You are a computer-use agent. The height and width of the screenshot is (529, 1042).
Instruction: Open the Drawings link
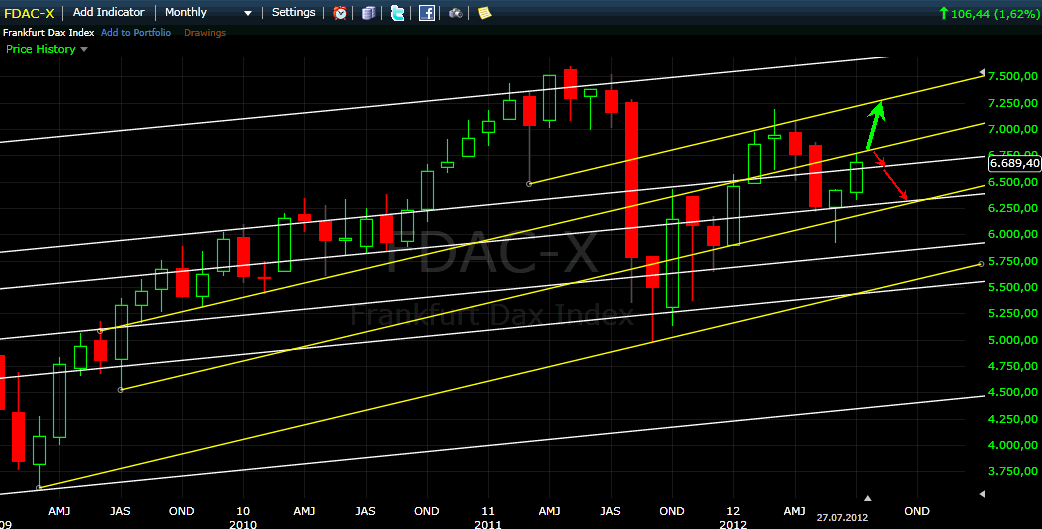pos(205,33)
